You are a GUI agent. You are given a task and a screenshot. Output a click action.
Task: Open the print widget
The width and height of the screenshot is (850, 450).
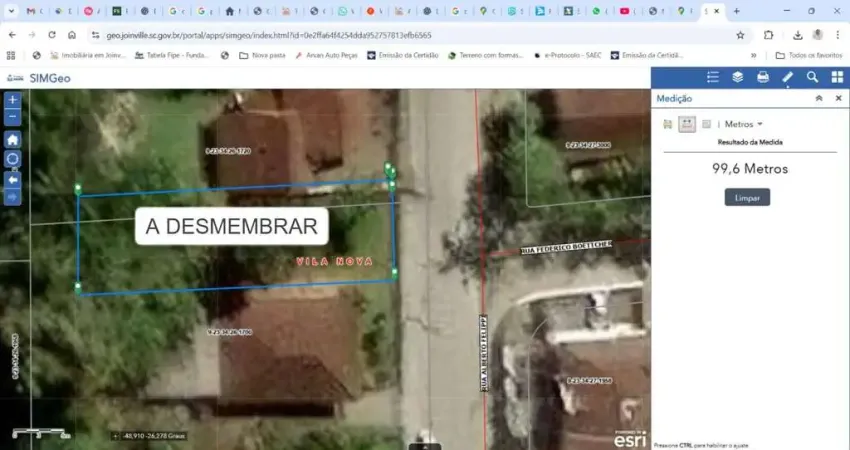click(x=763, y=78)
